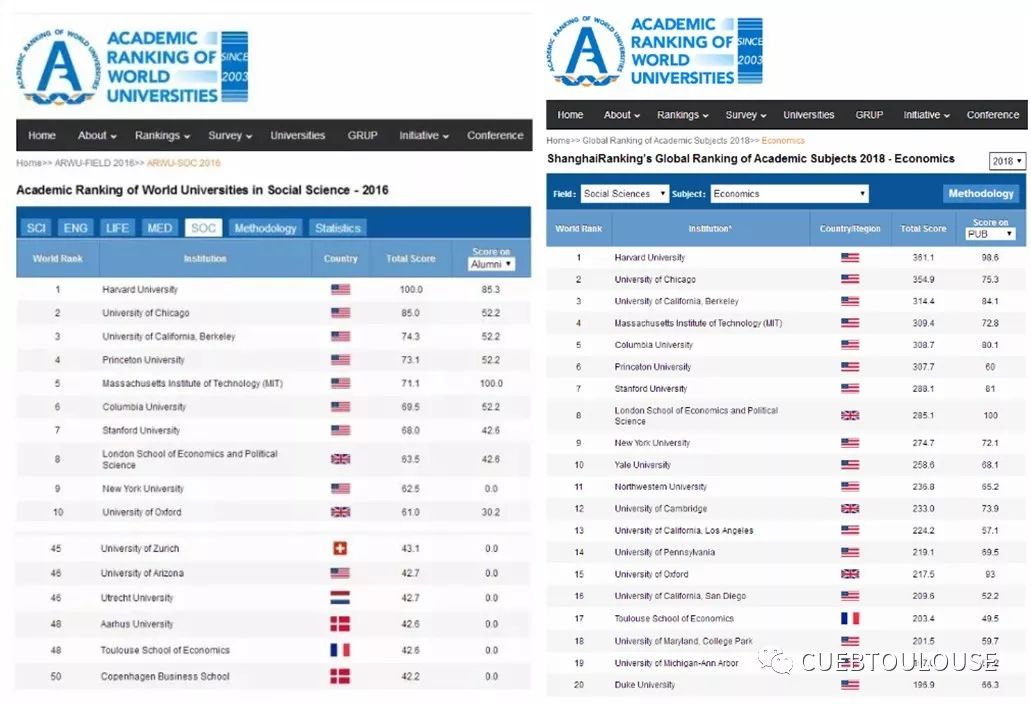Screen dimensions: 1031x704
Task: Click the Danish flag for Copenhagen Business School
Action: tap(340, 676)
